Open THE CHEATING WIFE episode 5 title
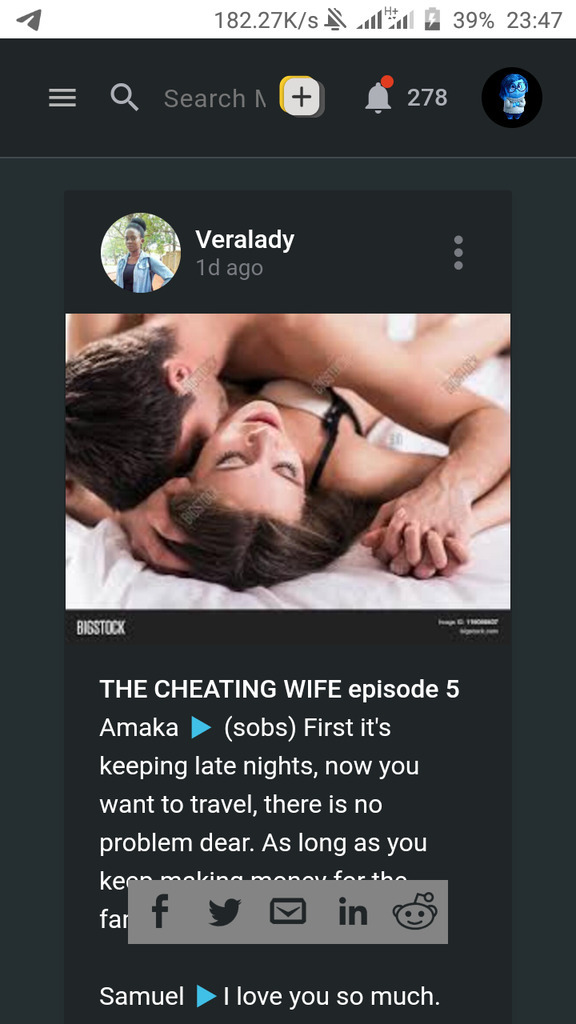The height and width of the screenshot is (1024, 576). 280,689
